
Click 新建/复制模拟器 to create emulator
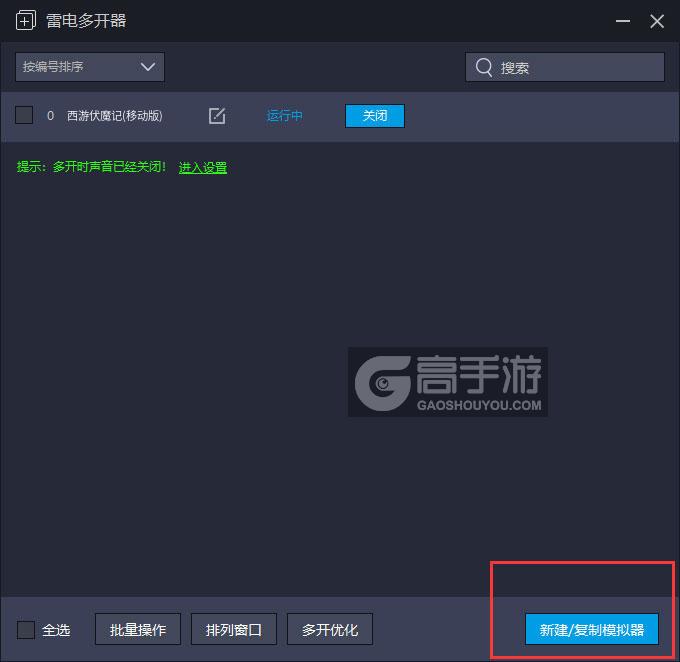click(x=592, y=629)
